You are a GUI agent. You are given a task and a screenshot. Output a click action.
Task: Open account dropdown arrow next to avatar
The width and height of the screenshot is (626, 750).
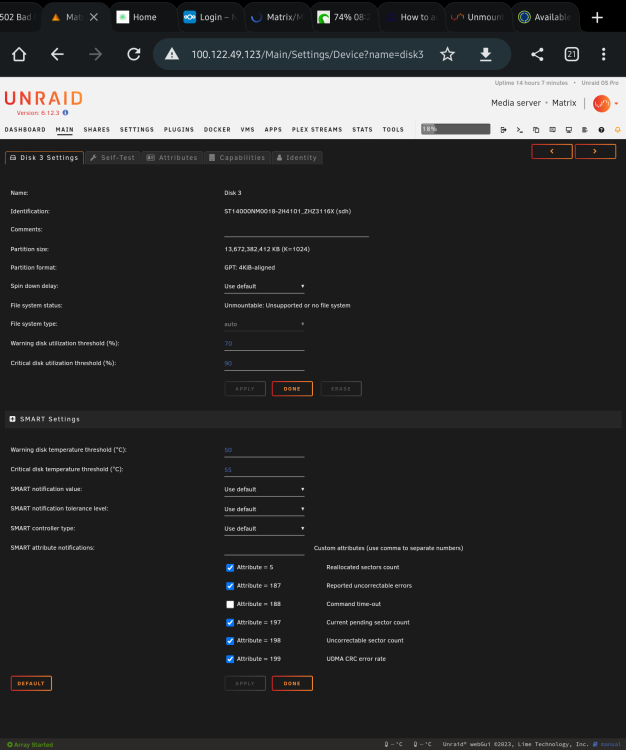[616, 103]
